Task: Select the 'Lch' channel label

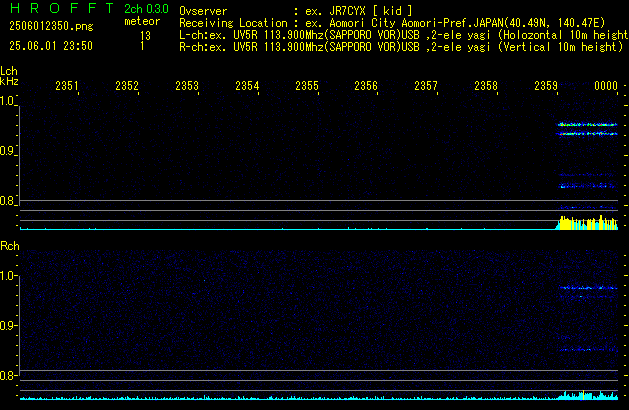Action: pos(9,71)
